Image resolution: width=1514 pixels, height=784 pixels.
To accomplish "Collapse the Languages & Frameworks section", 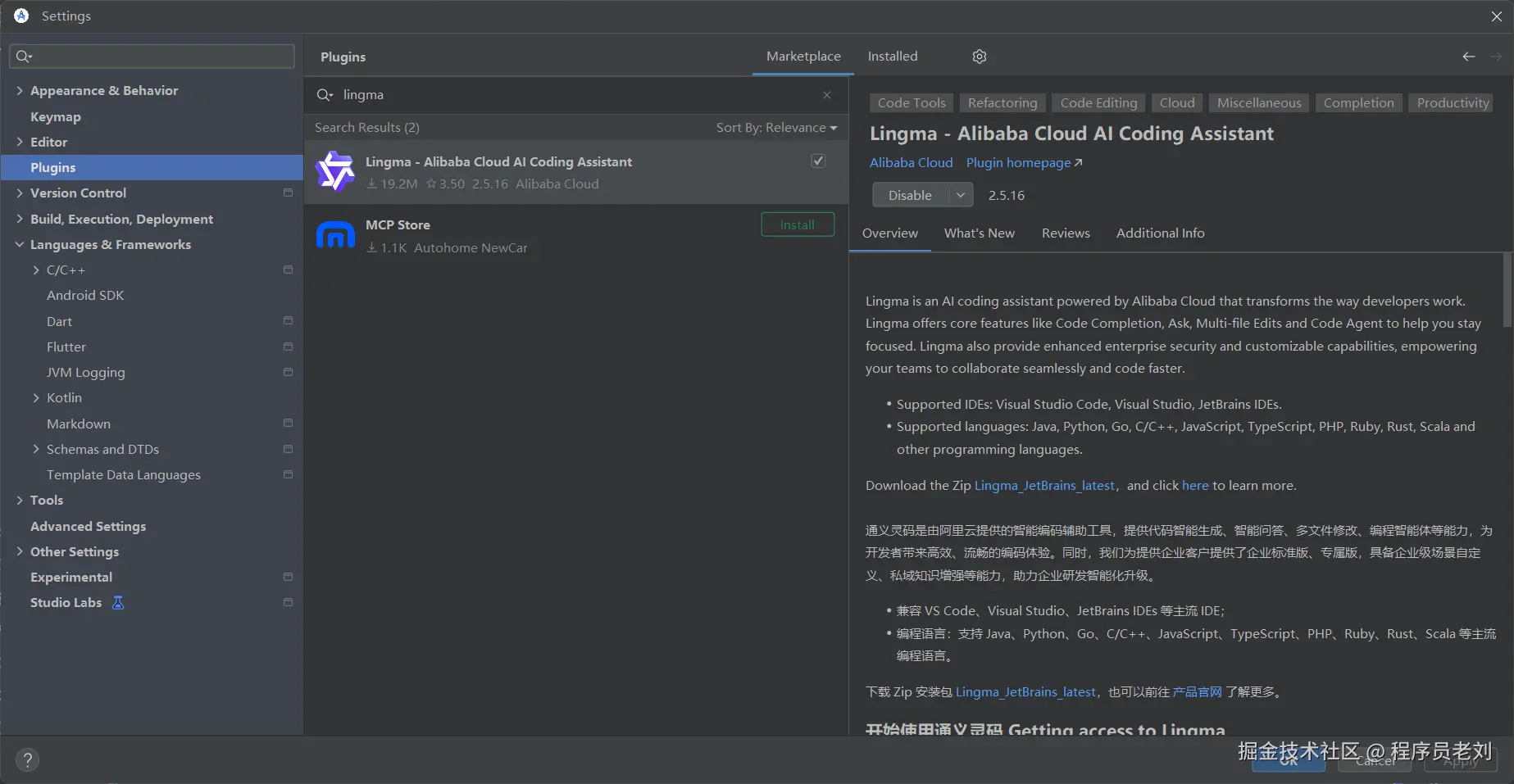I will [20, 244].
